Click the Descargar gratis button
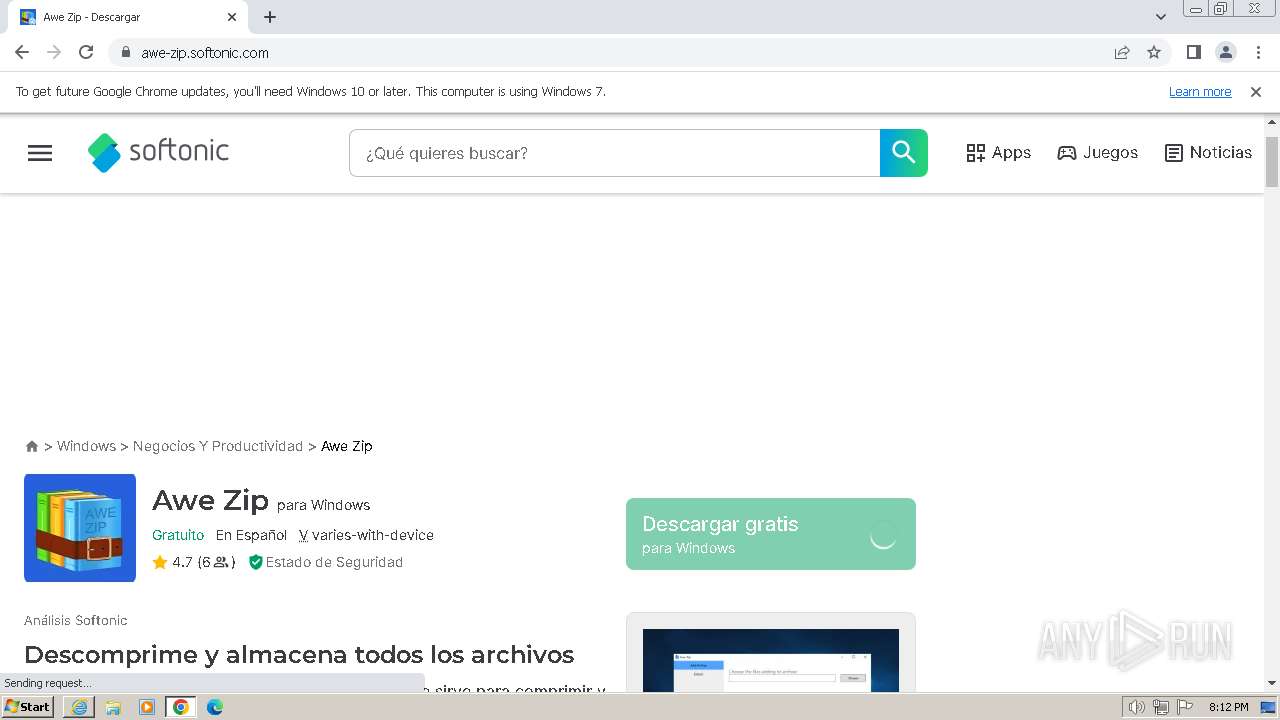This screenshot has width=1280, height=720. [770, 534]
